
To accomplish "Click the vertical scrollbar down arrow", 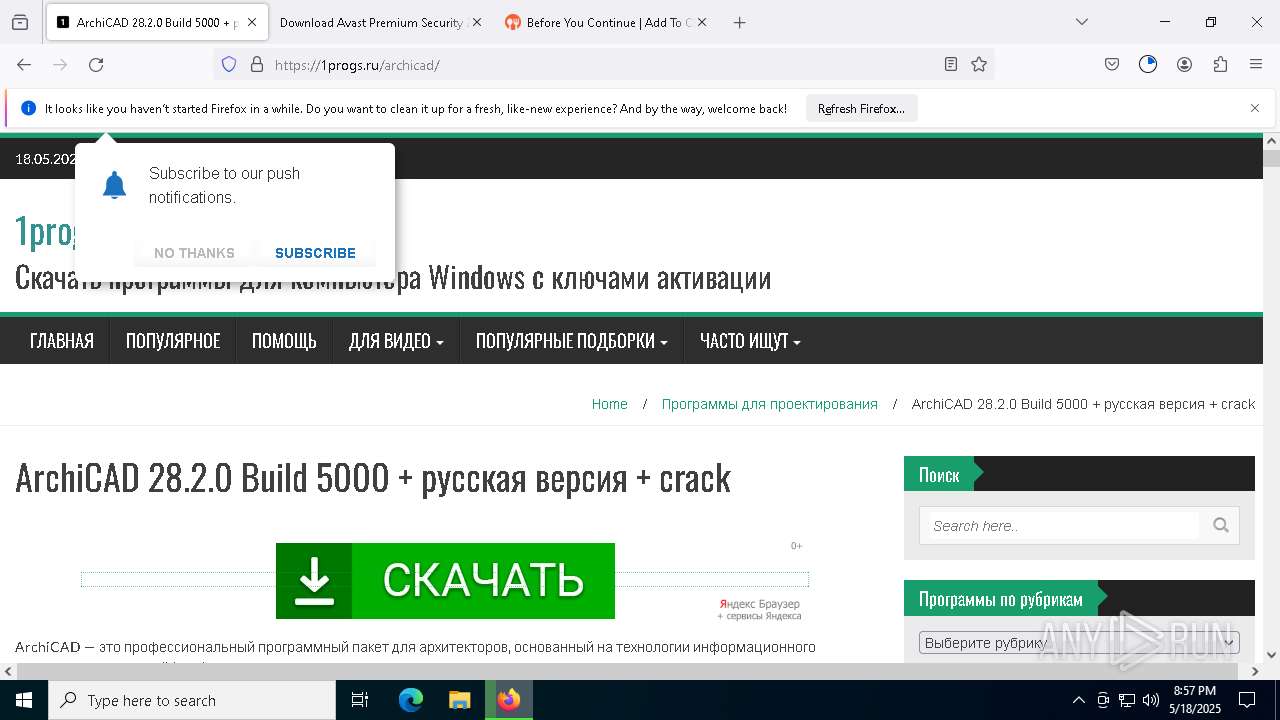I will pos(1271,655).
